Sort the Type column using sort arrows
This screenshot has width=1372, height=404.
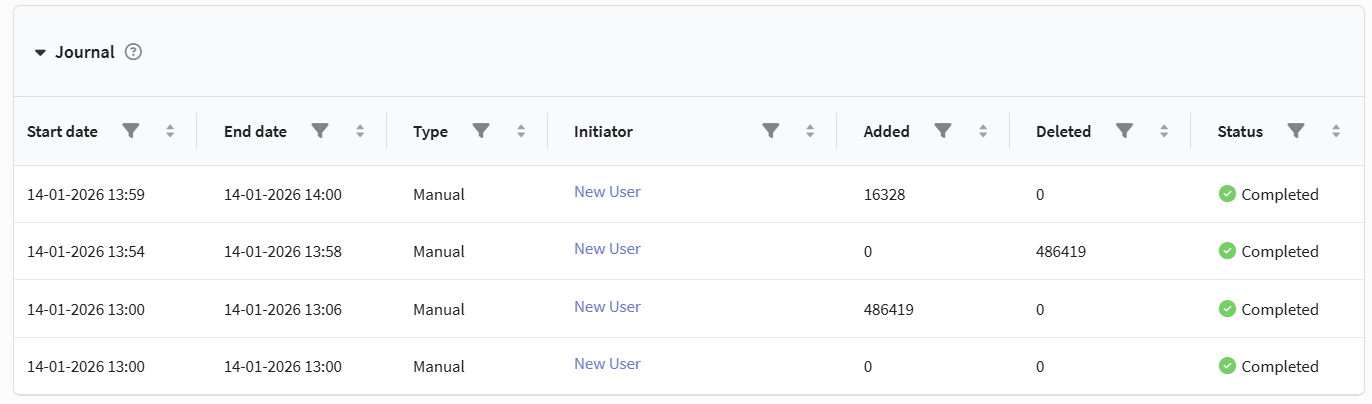(x=521, y=131)
